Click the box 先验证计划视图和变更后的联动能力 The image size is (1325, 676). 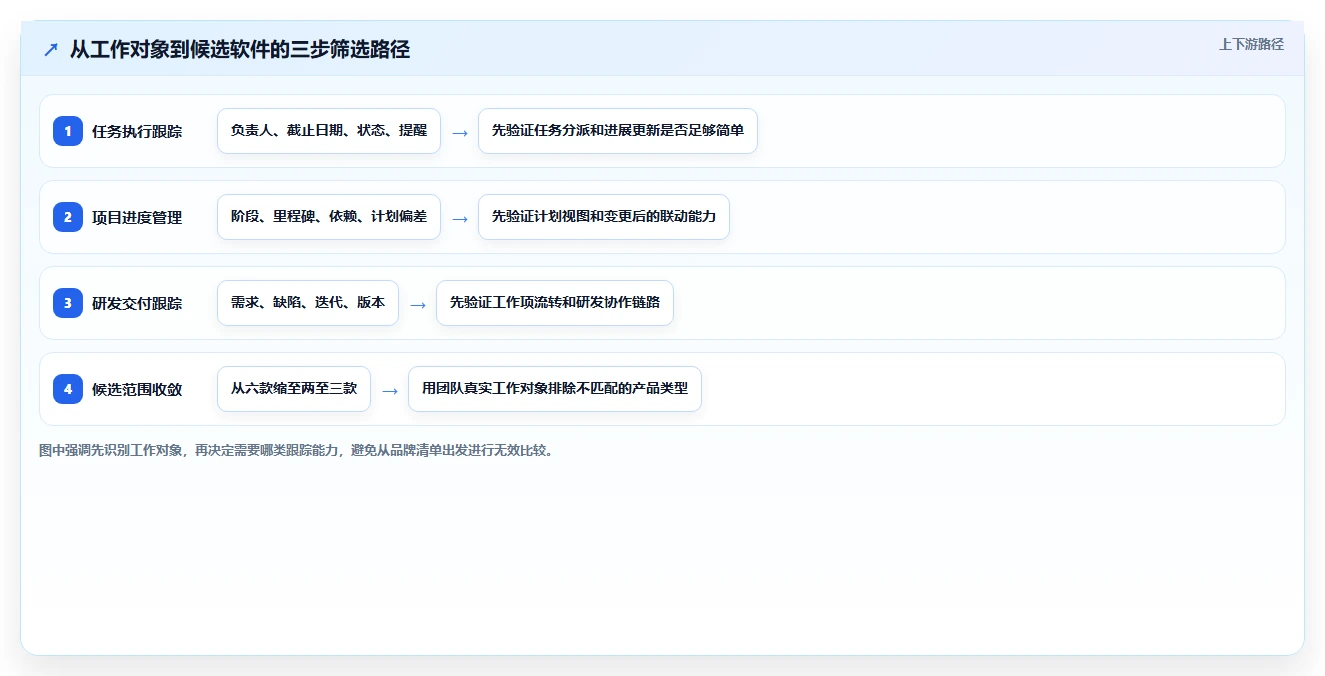(x=604, y=217)
